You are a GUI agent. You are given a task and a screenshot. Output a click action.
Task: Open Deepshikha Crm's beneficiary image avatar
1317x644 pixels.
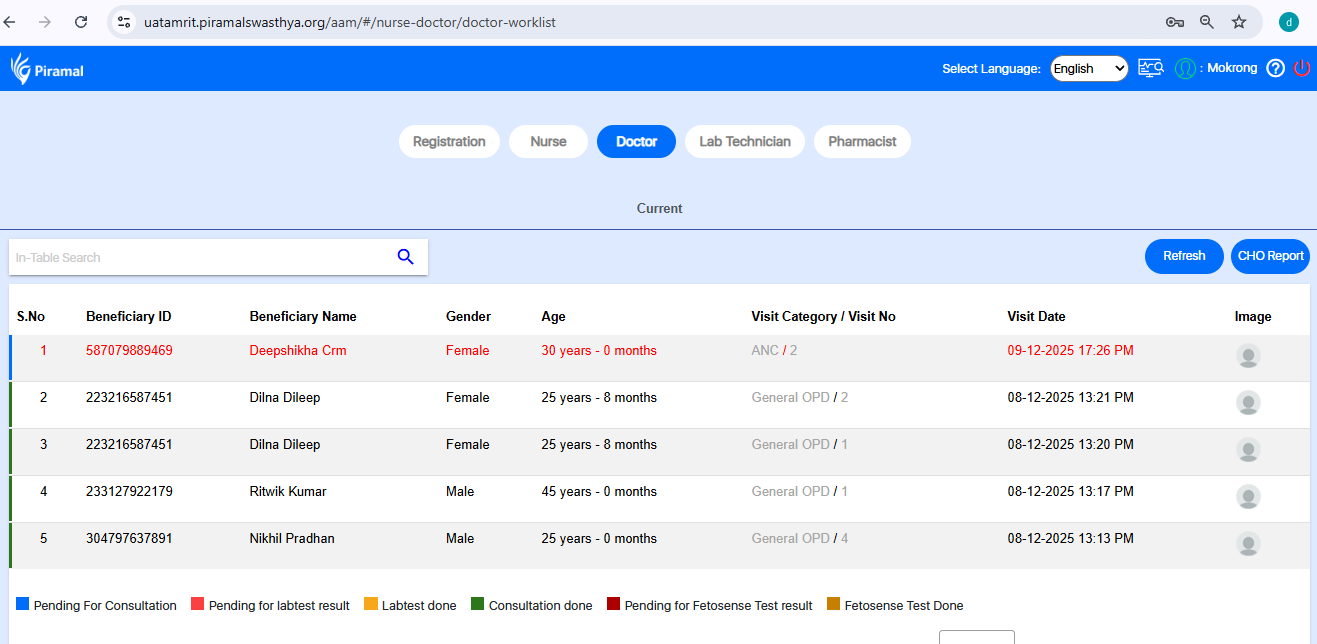tap(1248, 356)
